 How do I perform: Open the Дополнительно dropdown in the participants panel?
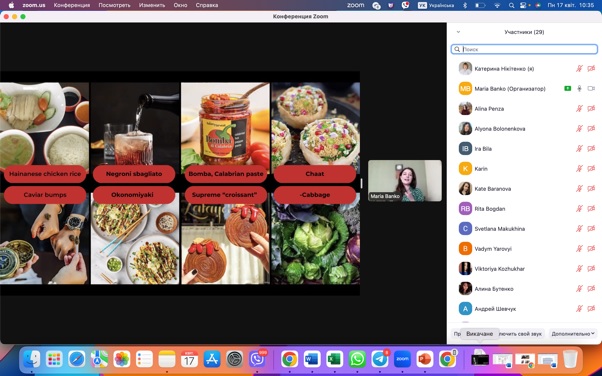coord(573,334)
